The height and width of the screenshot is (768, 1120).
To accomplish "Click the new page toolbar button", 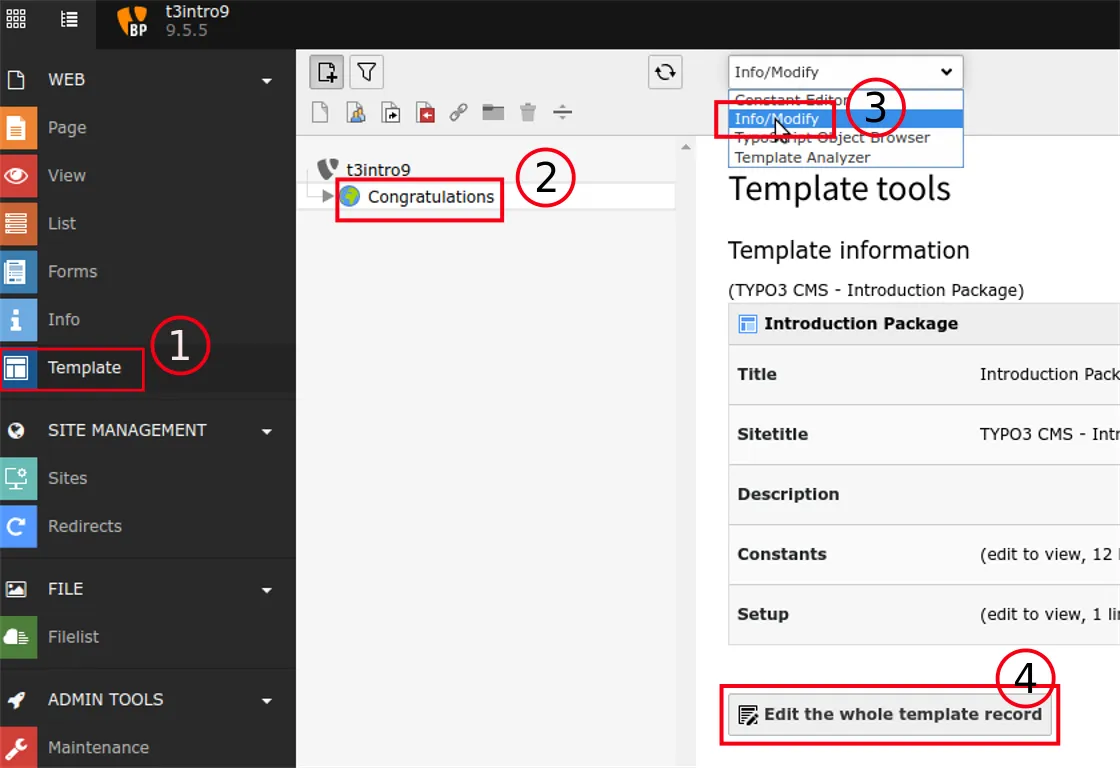I will coord(326,72).
